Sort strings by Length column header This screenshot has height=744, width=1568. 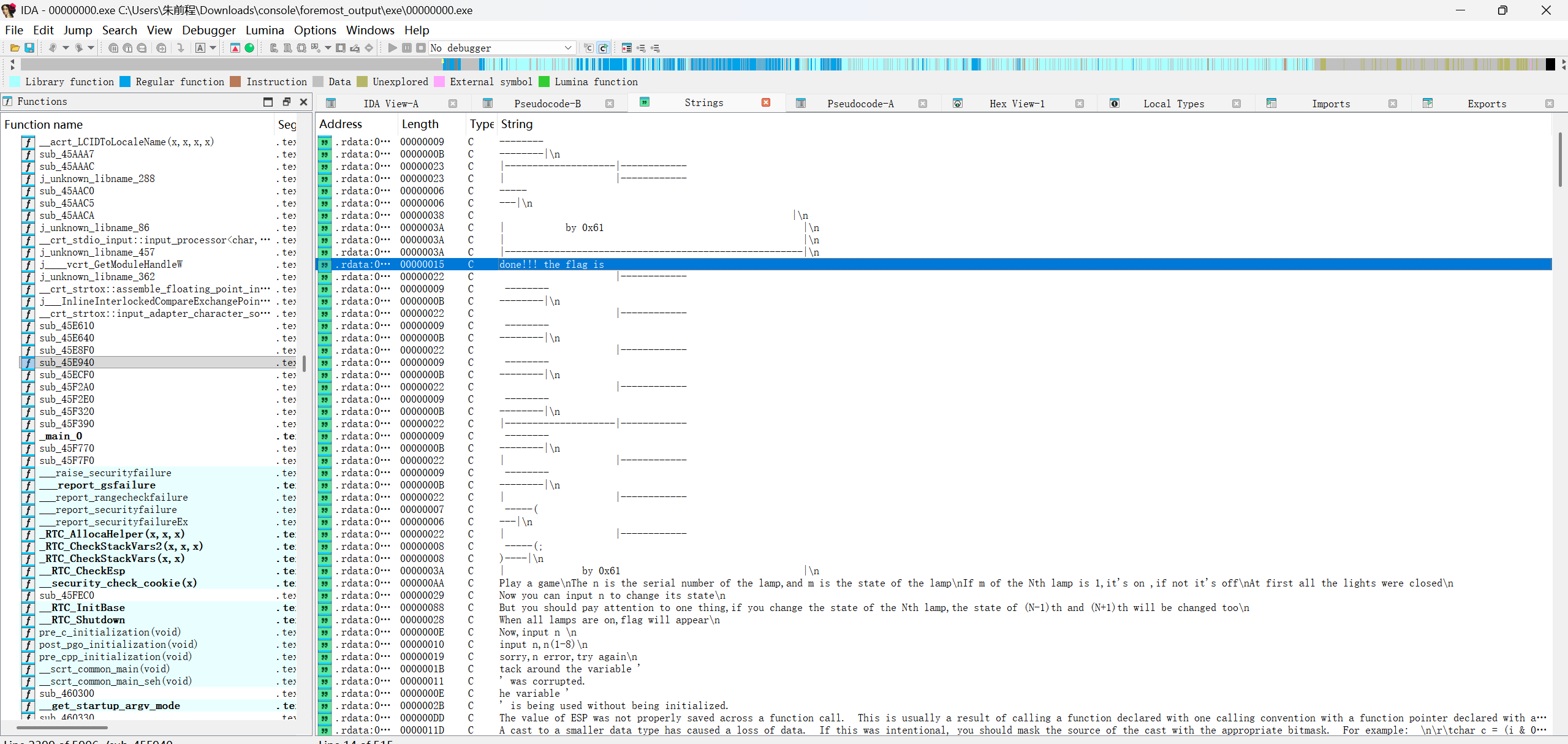pos(420,124)
